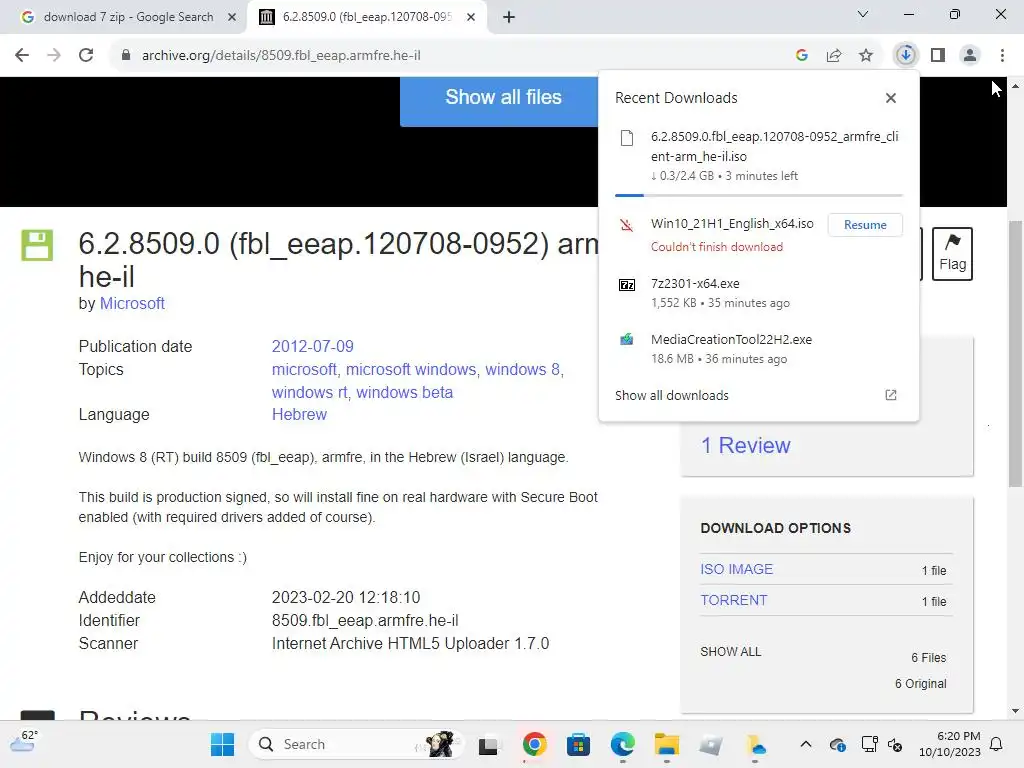This screenshot has height=768, width=1024.
Task: Open the Microsoft author link
Action: tap(132, 304)
